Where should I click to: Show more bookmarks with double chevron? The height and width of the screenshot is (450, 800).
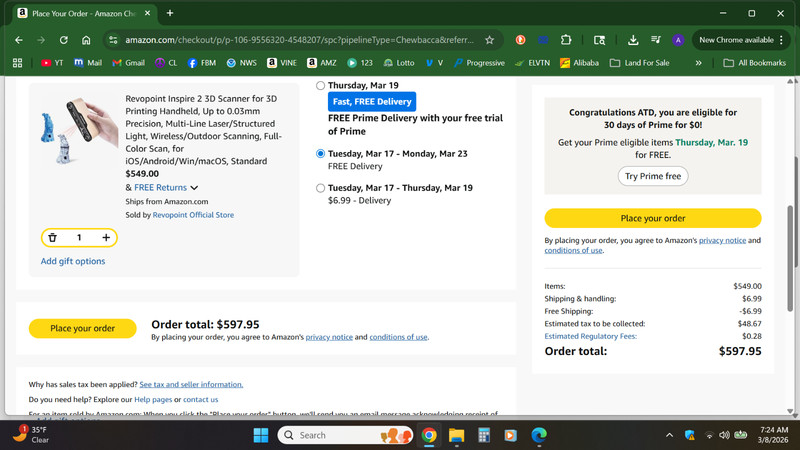coord(698,63)
